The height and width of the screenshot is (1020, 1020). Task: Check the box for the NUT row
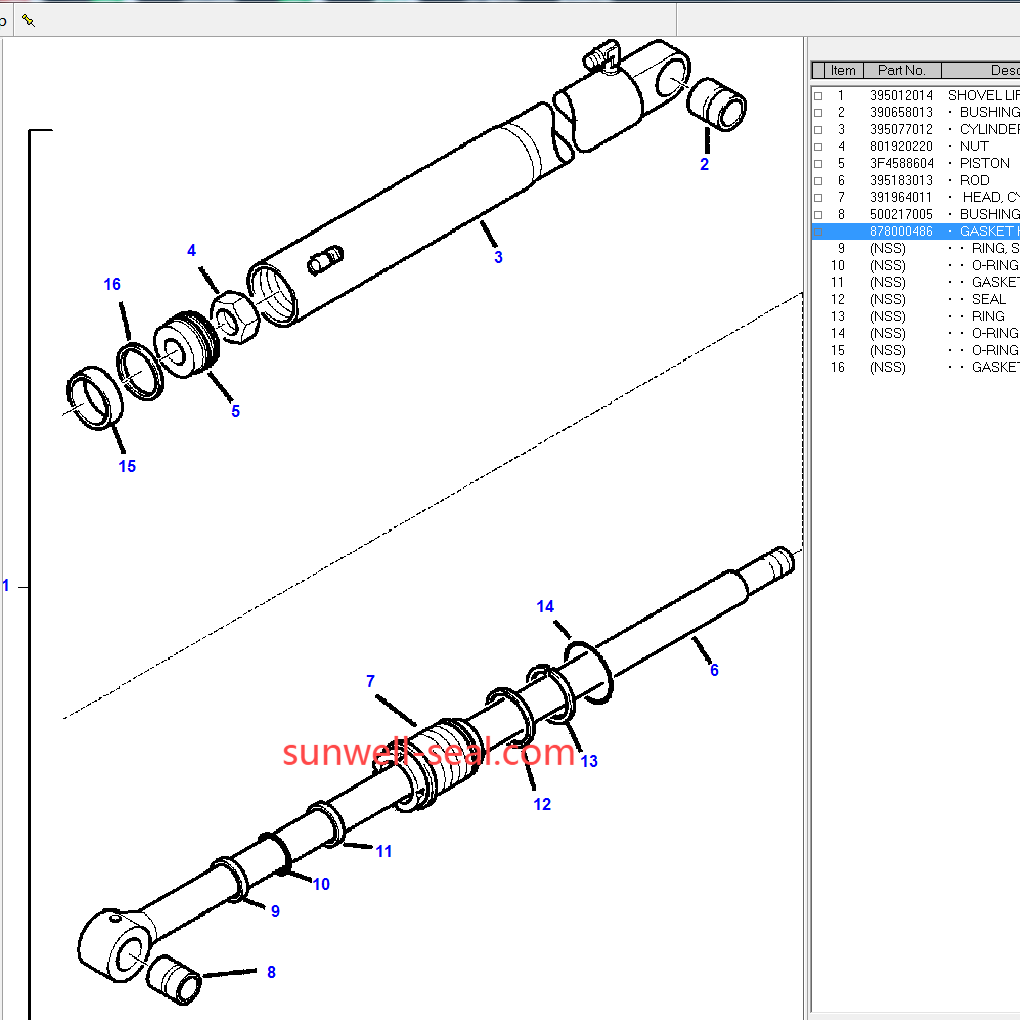(818, 147)
